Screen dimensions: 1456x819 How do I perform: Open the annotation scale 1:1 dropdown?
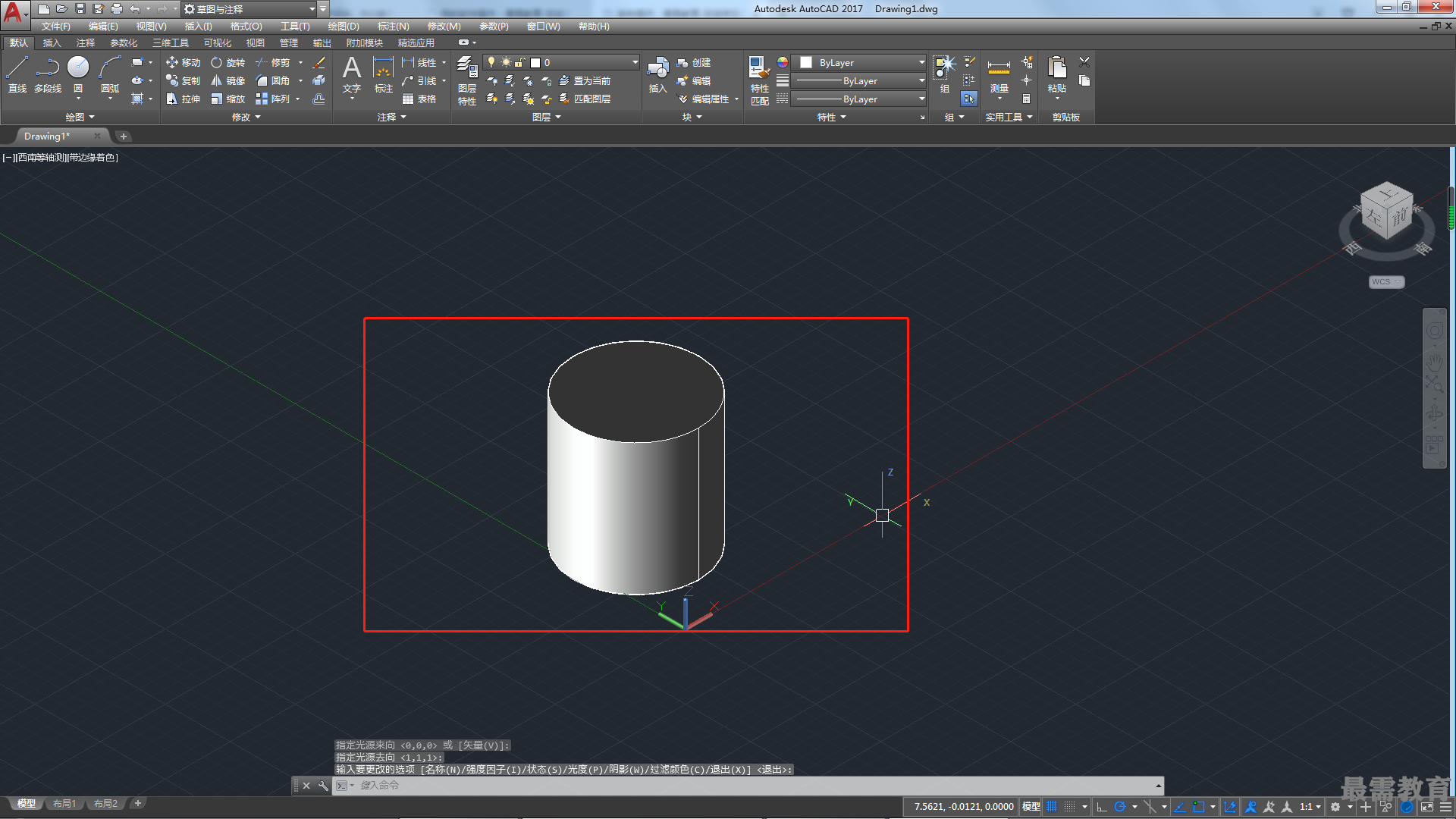pyautogui.click(x=1310, y=807)
